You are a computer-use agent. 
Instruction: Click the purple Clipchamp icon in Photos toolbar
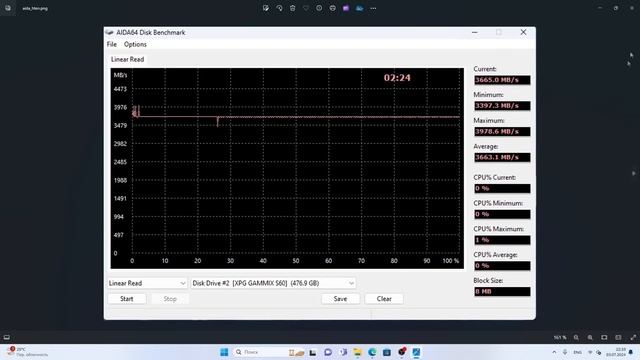(346, 8)
